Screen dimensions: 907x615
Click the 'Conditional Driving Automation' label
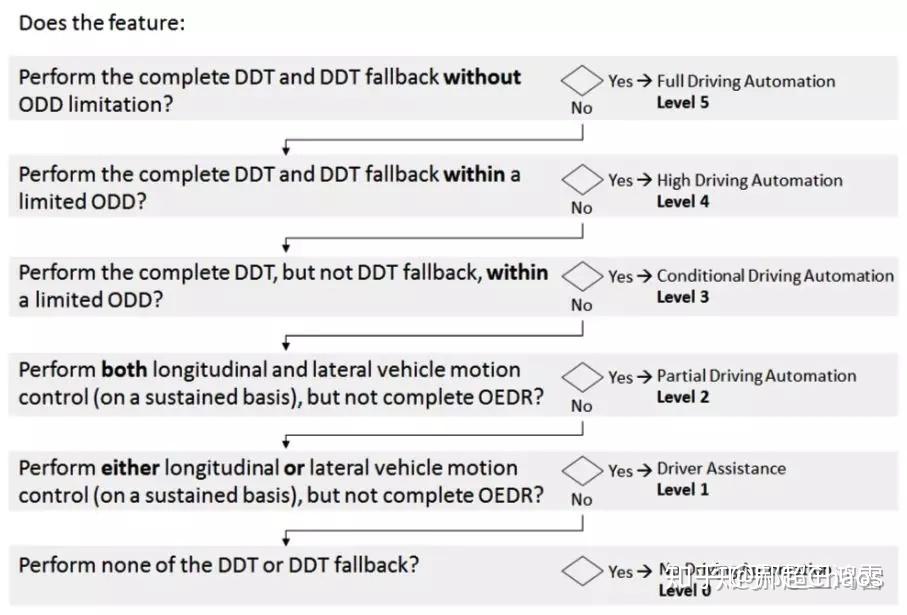tap(774, 276)
